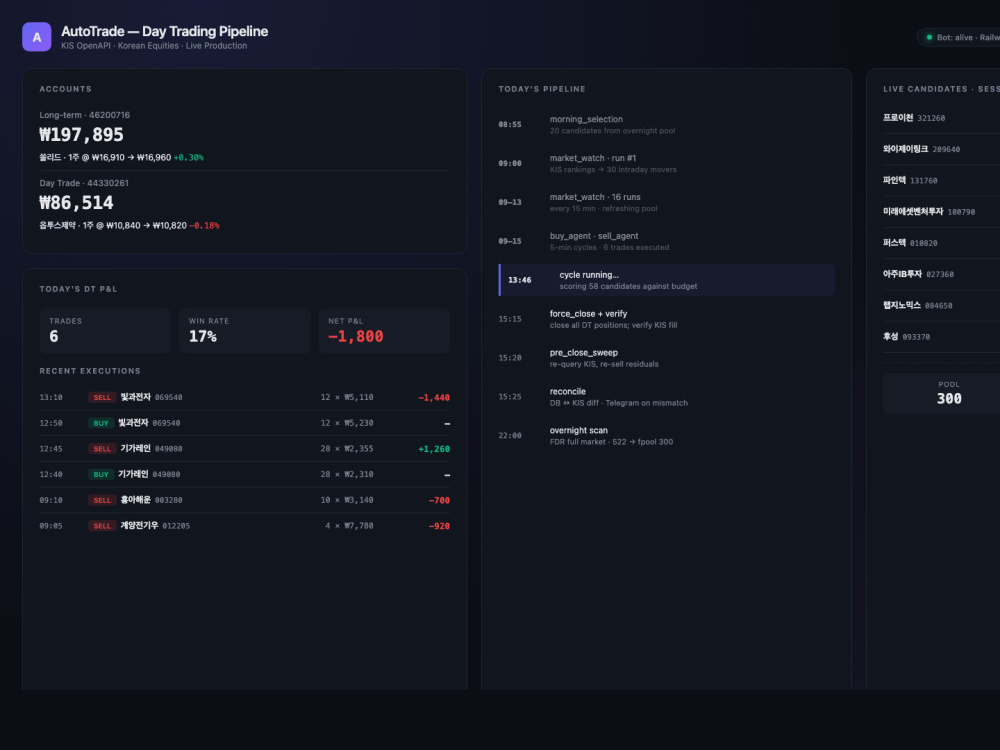Click SELL badge on the 12:45 execution

click(x=102, y=449)
